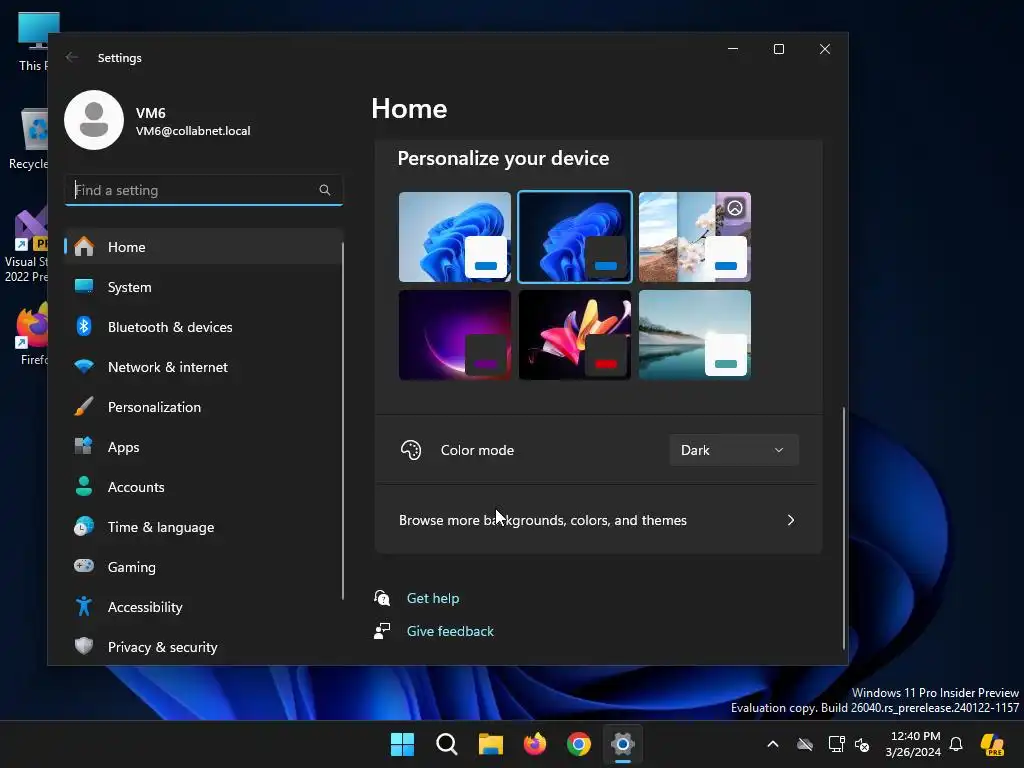Open File Explorer from the taskbar
1024x768 pixels.
(x=490, y=744)
